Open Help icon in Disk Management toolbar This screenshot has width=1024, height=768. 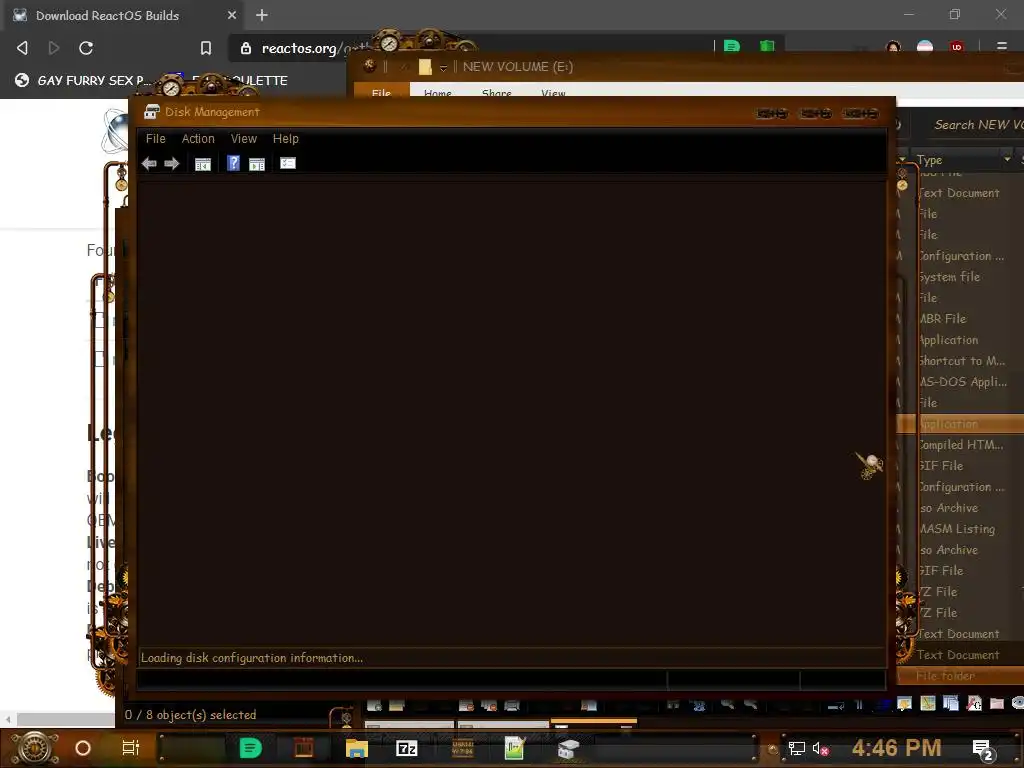click(233, 163)
